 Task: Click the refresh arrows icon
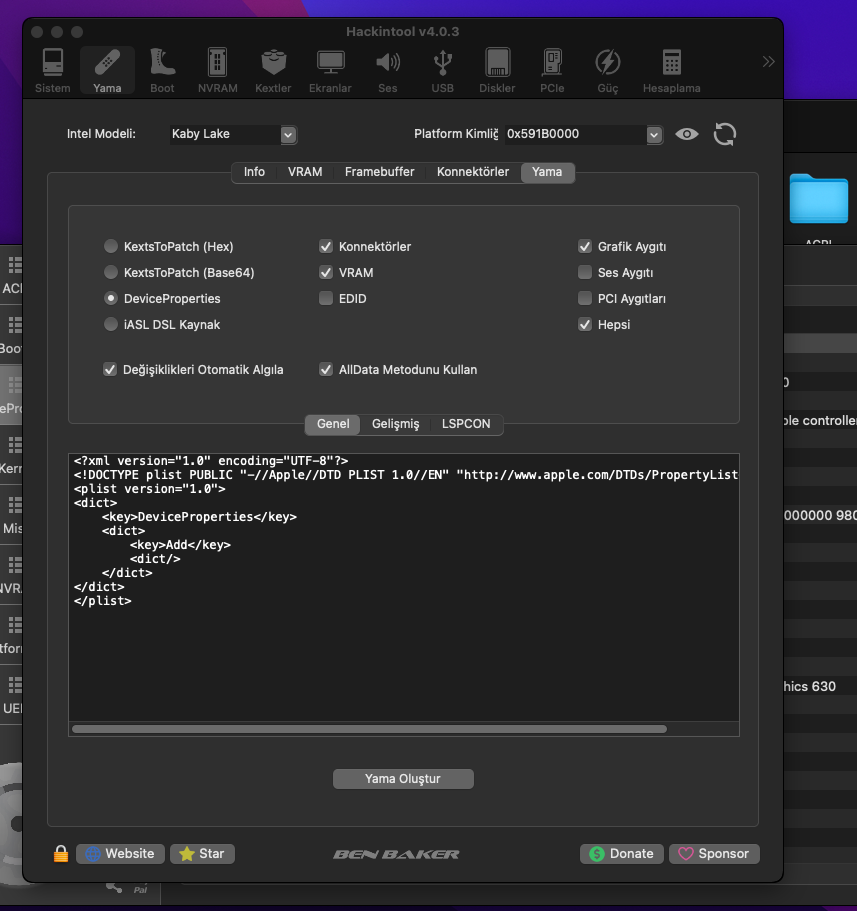coord(724,134)
